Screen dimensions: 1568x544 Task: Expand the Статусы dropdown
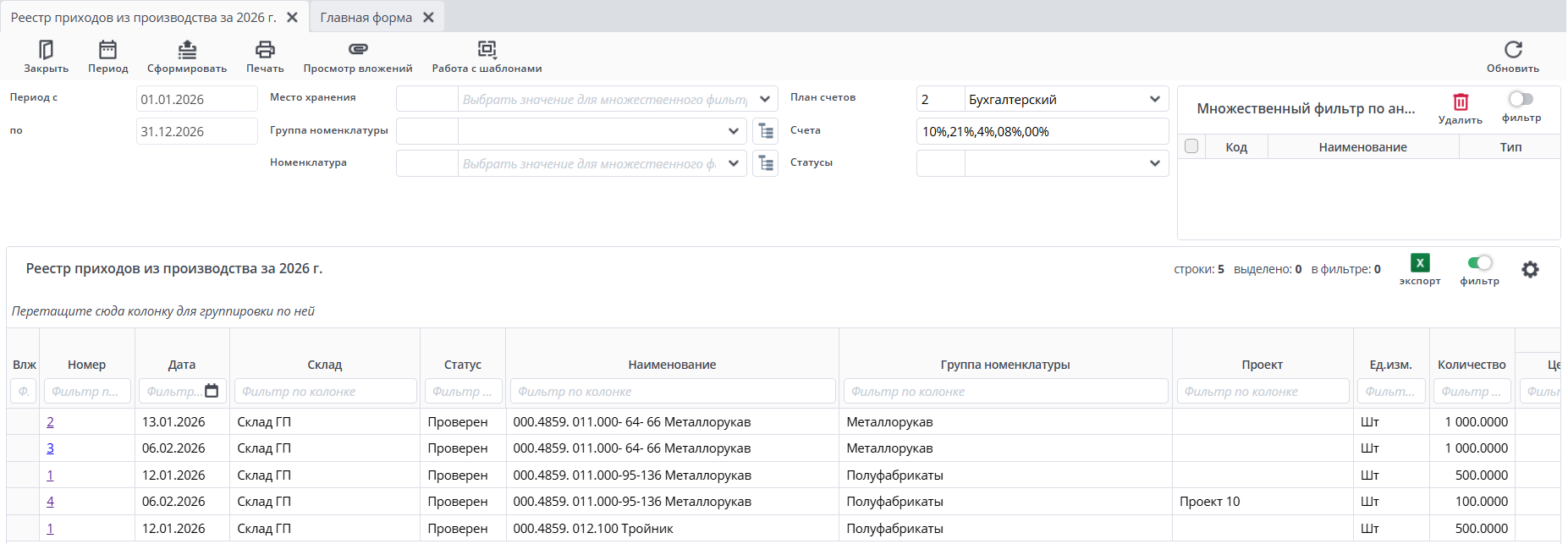(1154, 163)
